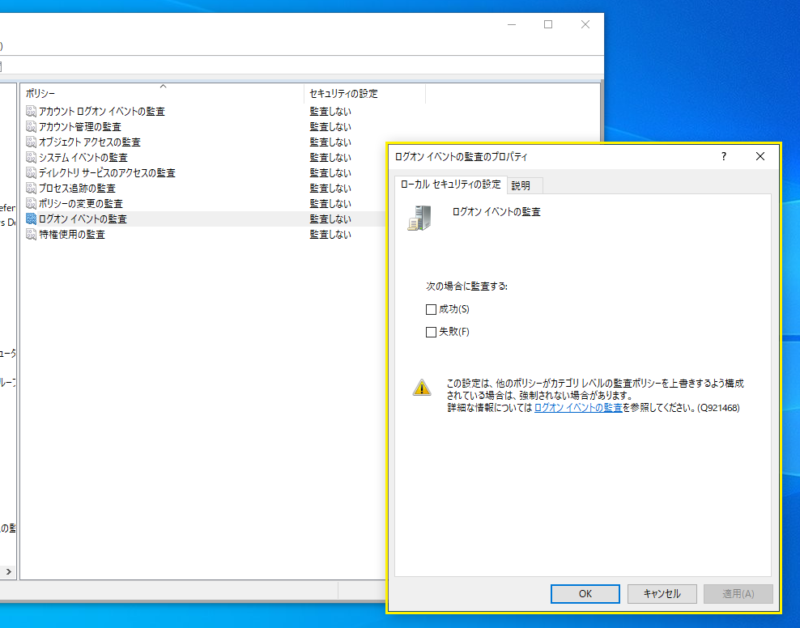
Task: Select the ディレクトリ サービスのアクセスの監査 policy name
Action: tap(107, 172)
